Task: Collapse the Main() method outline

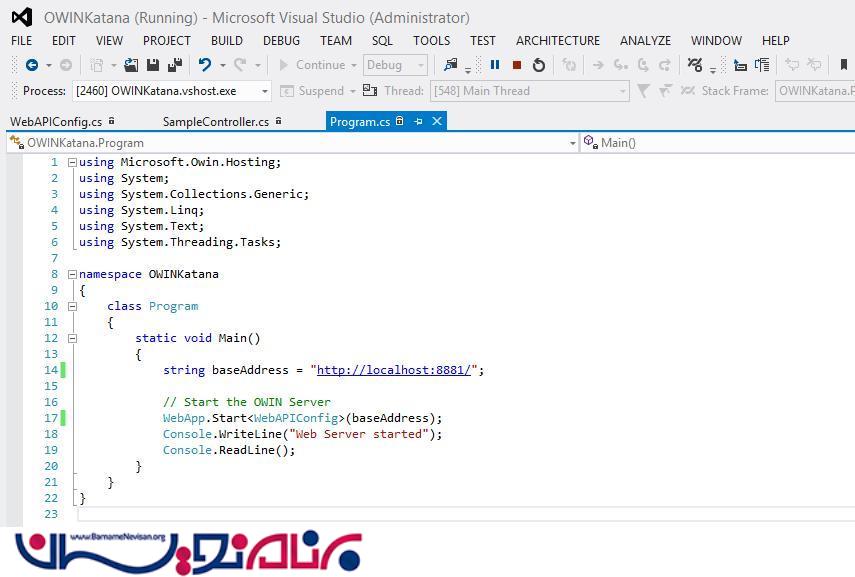Action: point(72,338)
